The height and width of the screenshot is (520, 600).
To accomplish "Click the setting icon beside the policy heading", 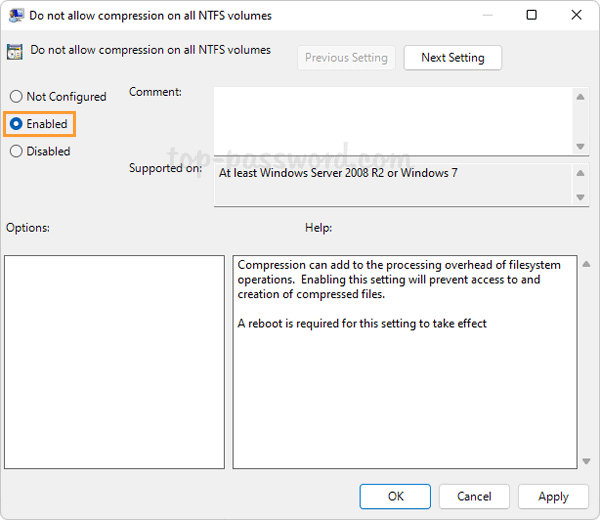I will click(15, 53).
